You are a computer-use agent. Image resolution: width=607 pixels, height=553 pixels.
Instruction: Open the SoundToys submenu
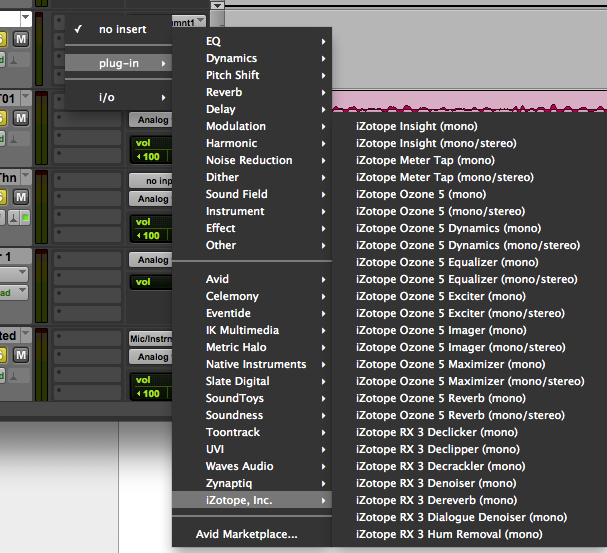tap(252, 398)
